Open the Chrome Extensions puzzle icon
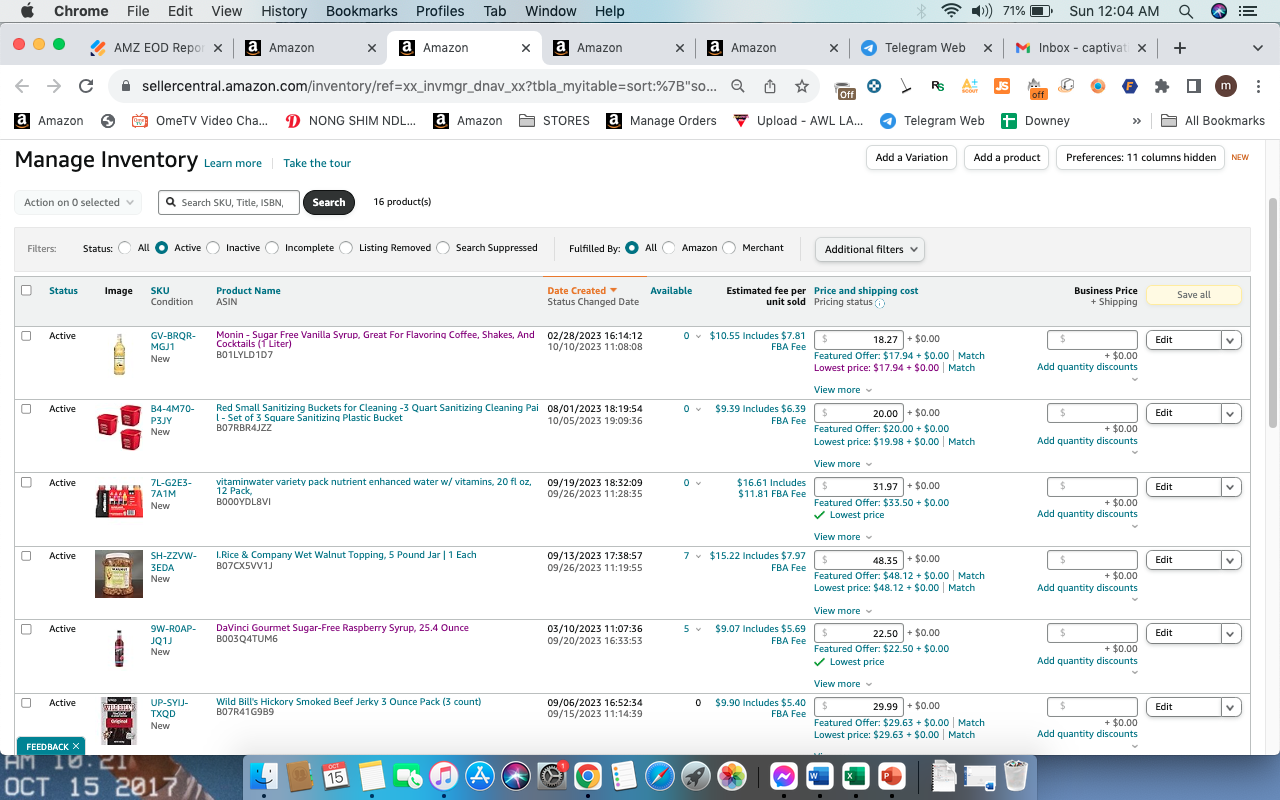This screenshot has width=1280, height=800. [x=1161, y=86]
